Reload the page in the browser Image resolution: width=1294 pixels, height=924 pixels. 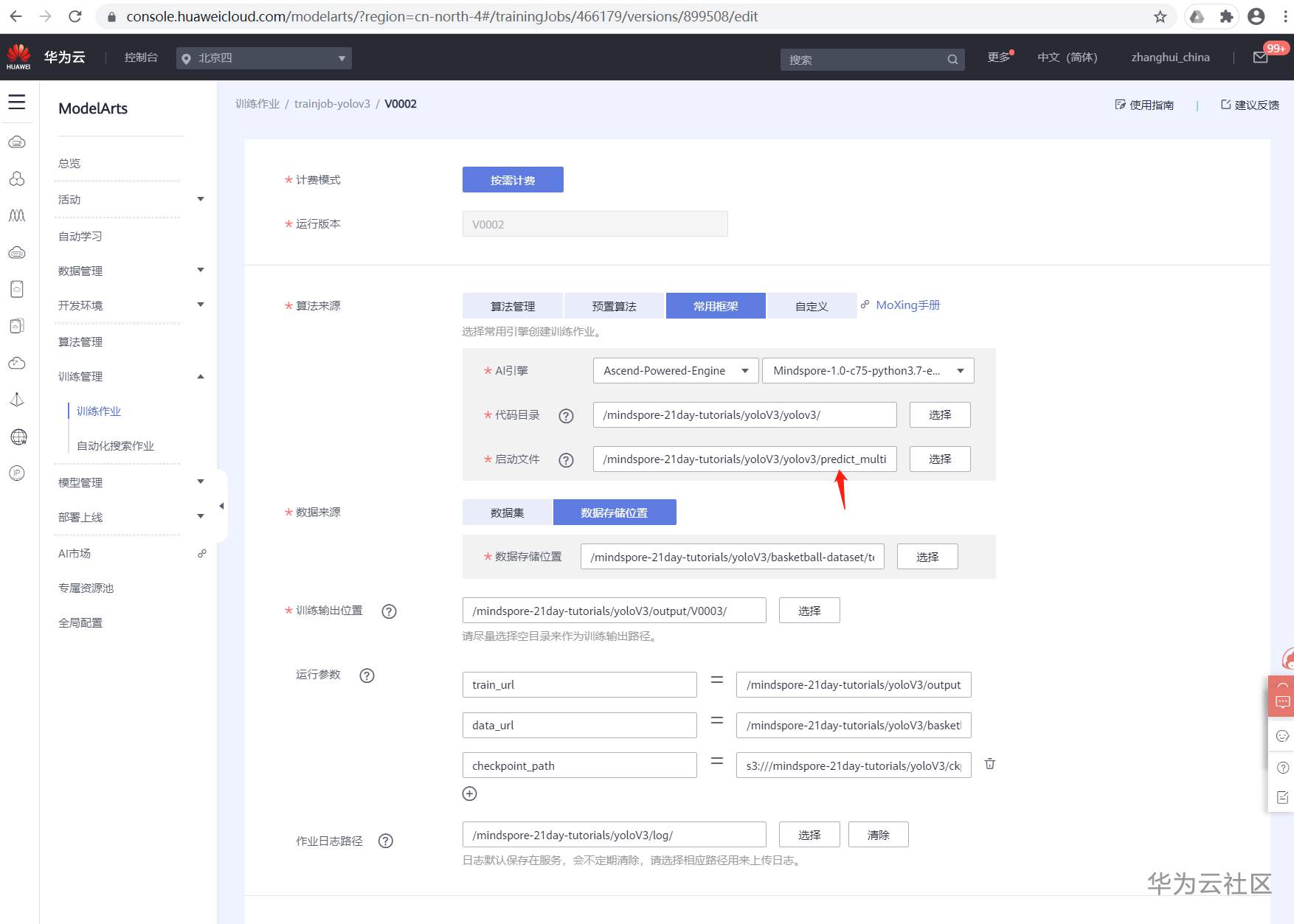(75, 16)
